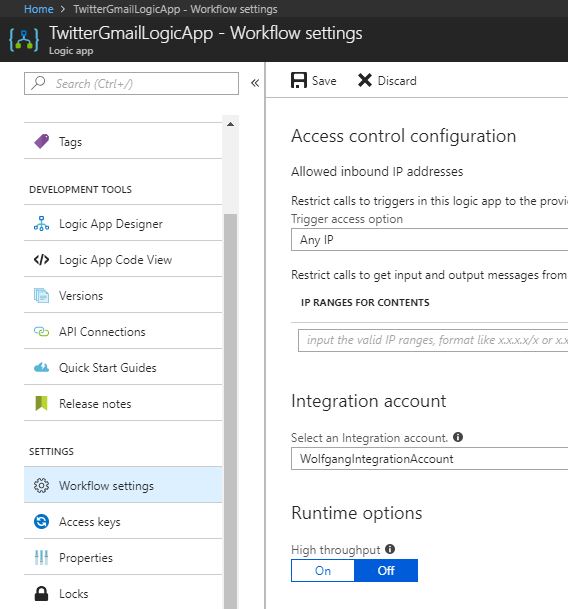Viewport: 568px width, 609px height.
Task: Open Locks settings
Action: tap(123, 593)
